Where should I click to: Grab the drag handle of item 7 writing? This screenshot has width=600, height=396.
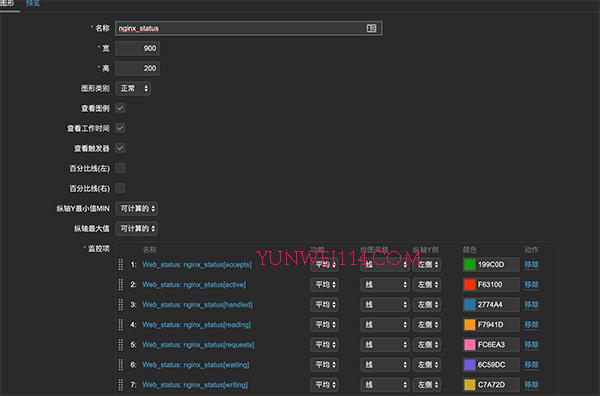coord(121,385)
